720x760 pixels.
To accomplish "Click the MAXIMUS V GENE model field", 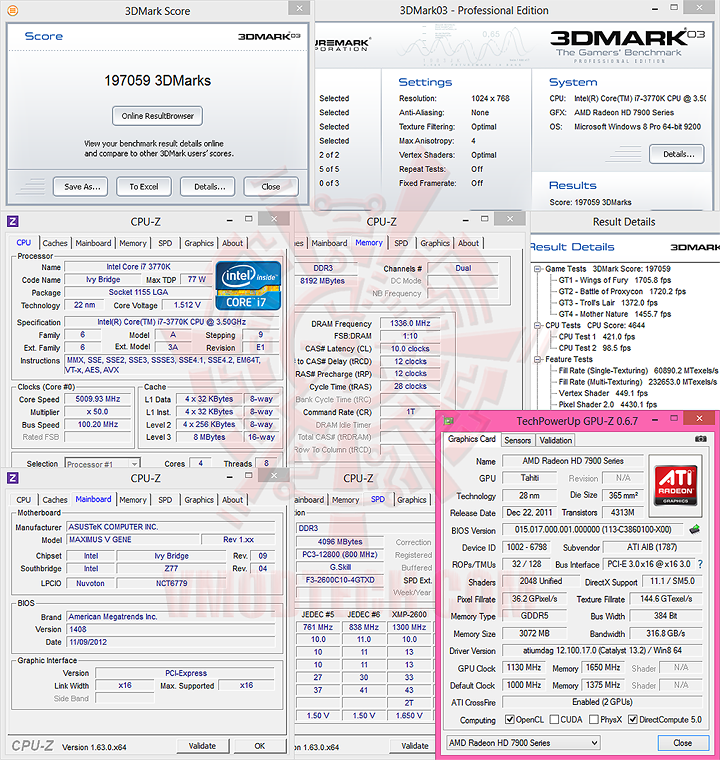I will tap(133, 539).
